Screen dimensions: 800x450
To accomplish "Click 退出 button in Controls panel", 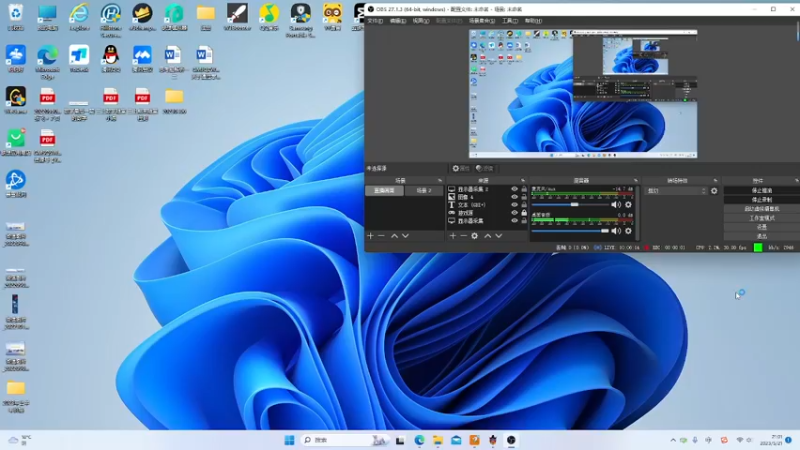I will (762, 236).
